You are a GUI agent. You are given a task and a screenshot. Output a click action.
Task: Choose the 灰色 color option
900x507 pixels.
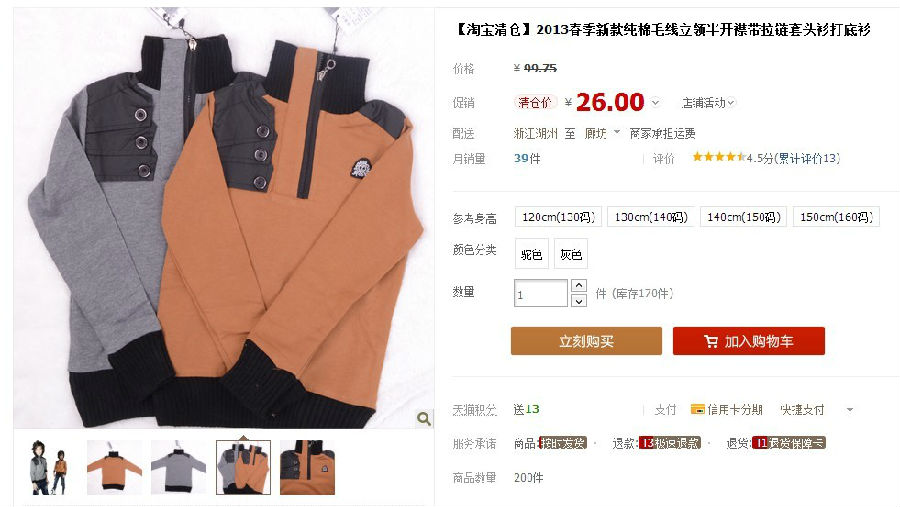(x=571, y=254)
